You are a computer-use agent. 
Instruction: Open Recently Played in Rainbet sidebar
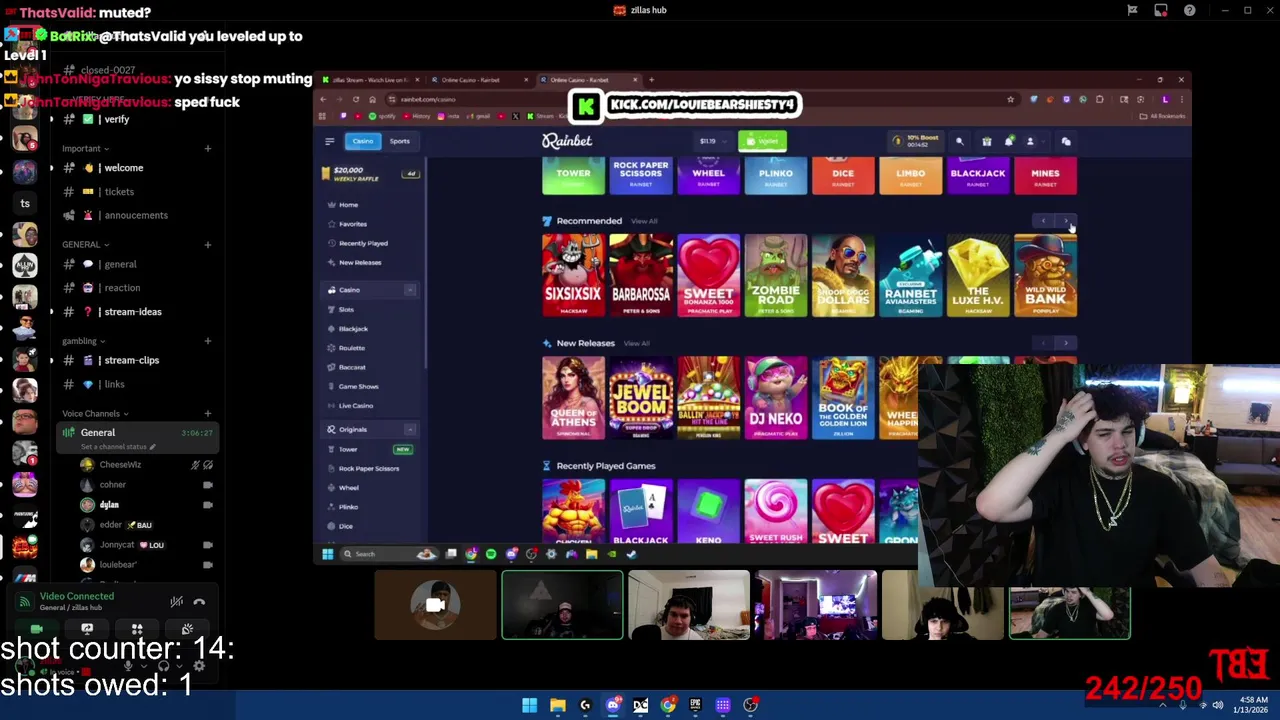[363, 243]
